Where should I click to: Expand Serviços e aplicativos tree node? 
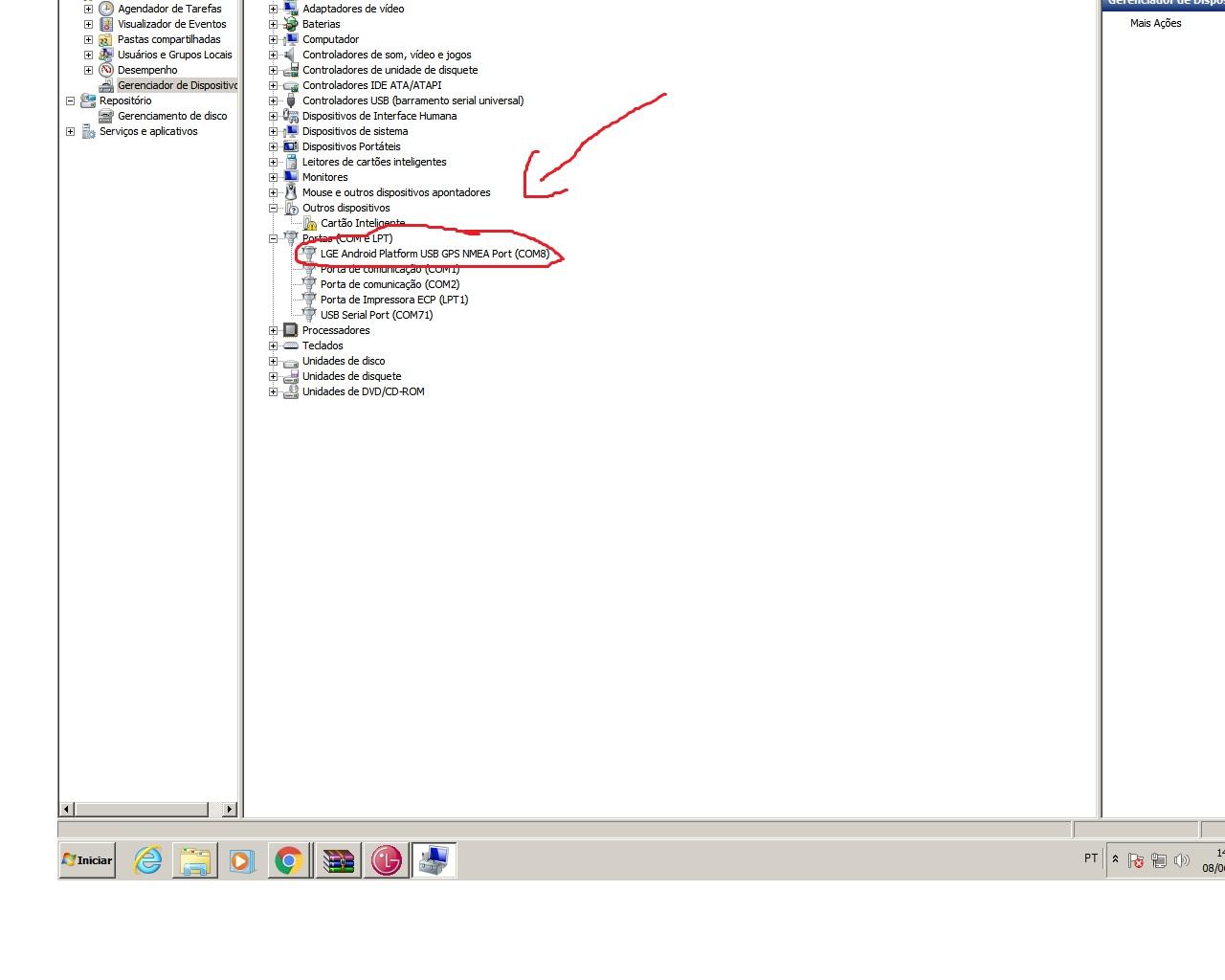(x=70, y=131)
